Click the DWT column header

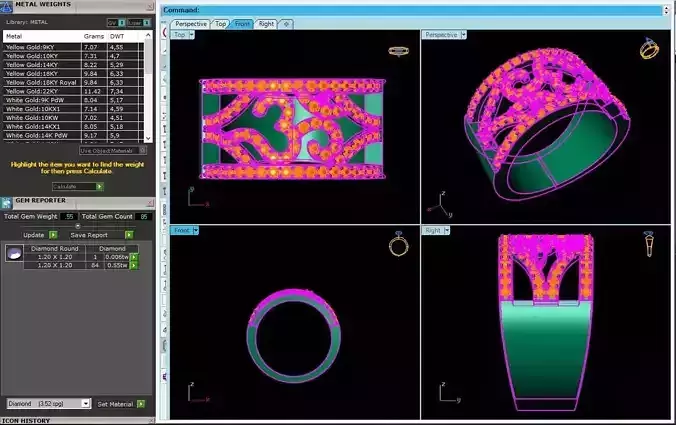click(x=117, y=36)
